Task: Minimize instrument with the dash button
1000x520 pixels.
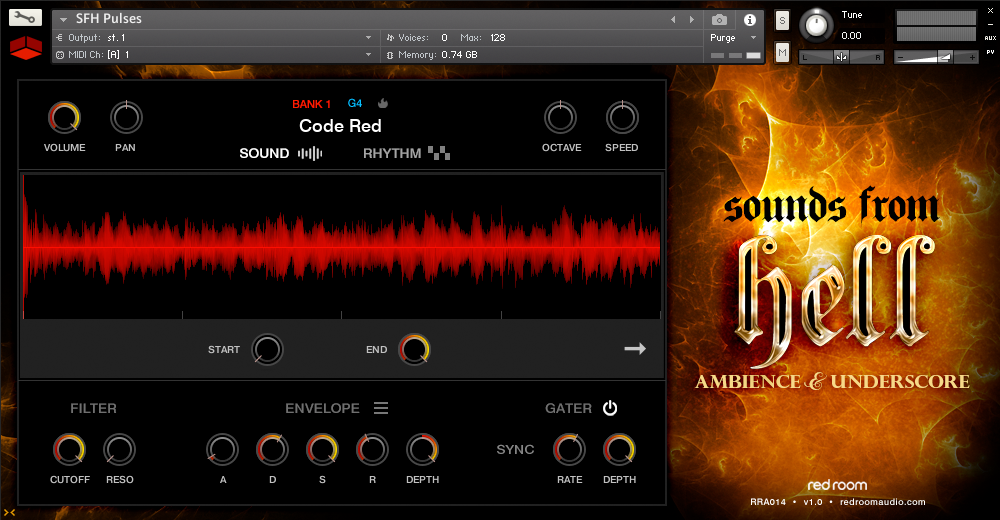Action: (x=990, y=24)
